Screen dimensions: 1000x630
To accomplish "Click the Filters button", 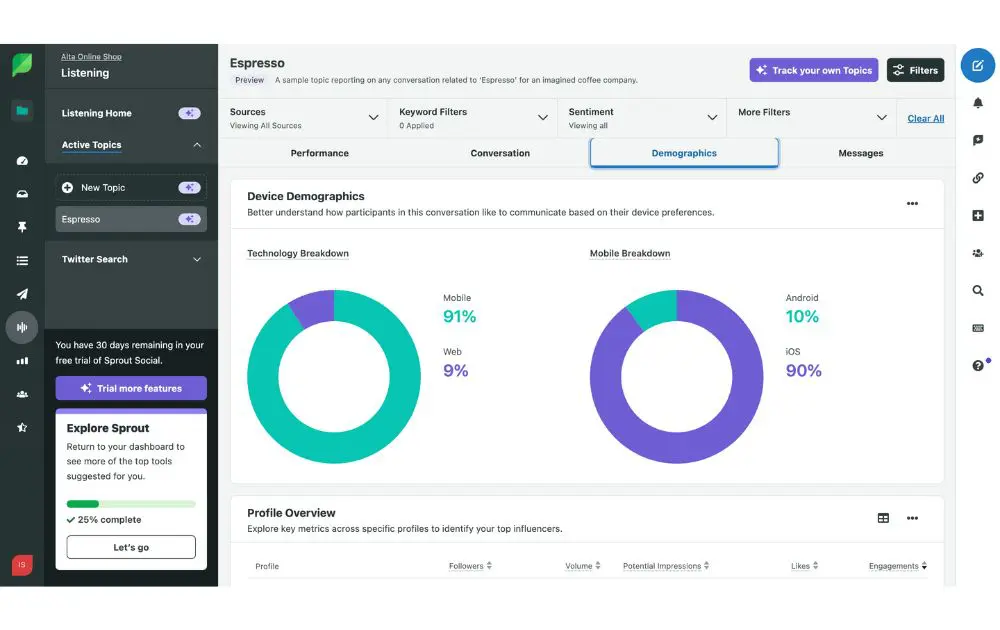I will [915, 70].
